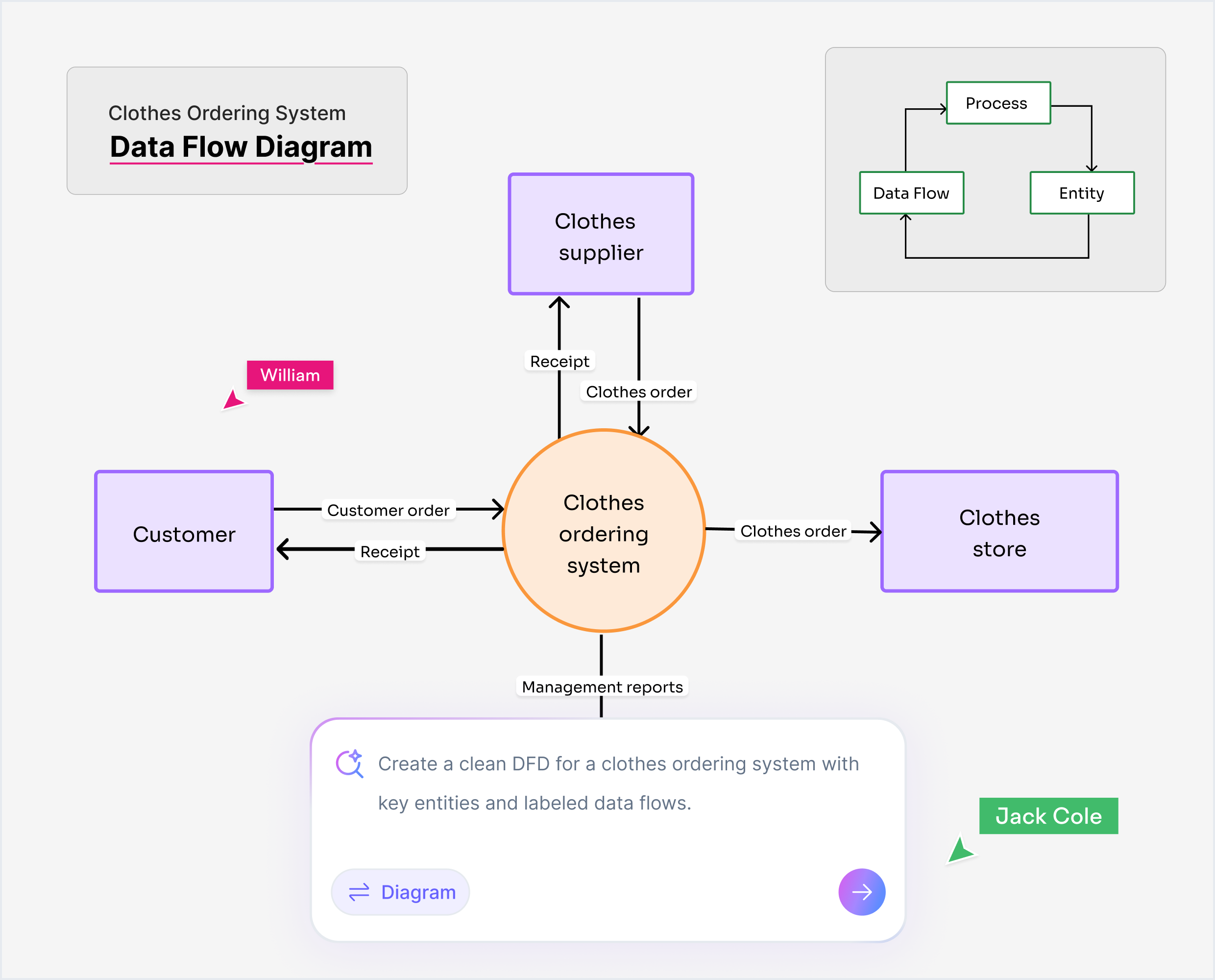Click the Clothes Ordering System subtitle
The width and height of the screenshot is (1215, 980).
click(x=227, y=113)
